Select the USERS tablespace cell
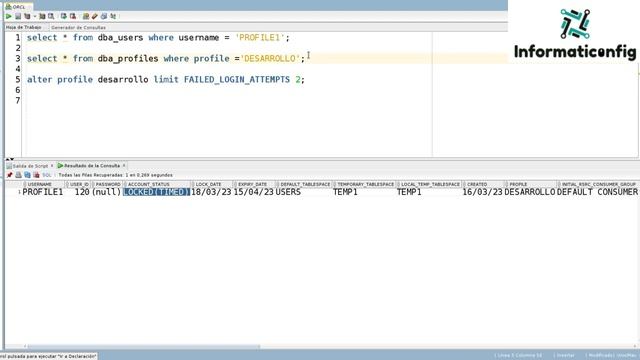 (304, 192)
